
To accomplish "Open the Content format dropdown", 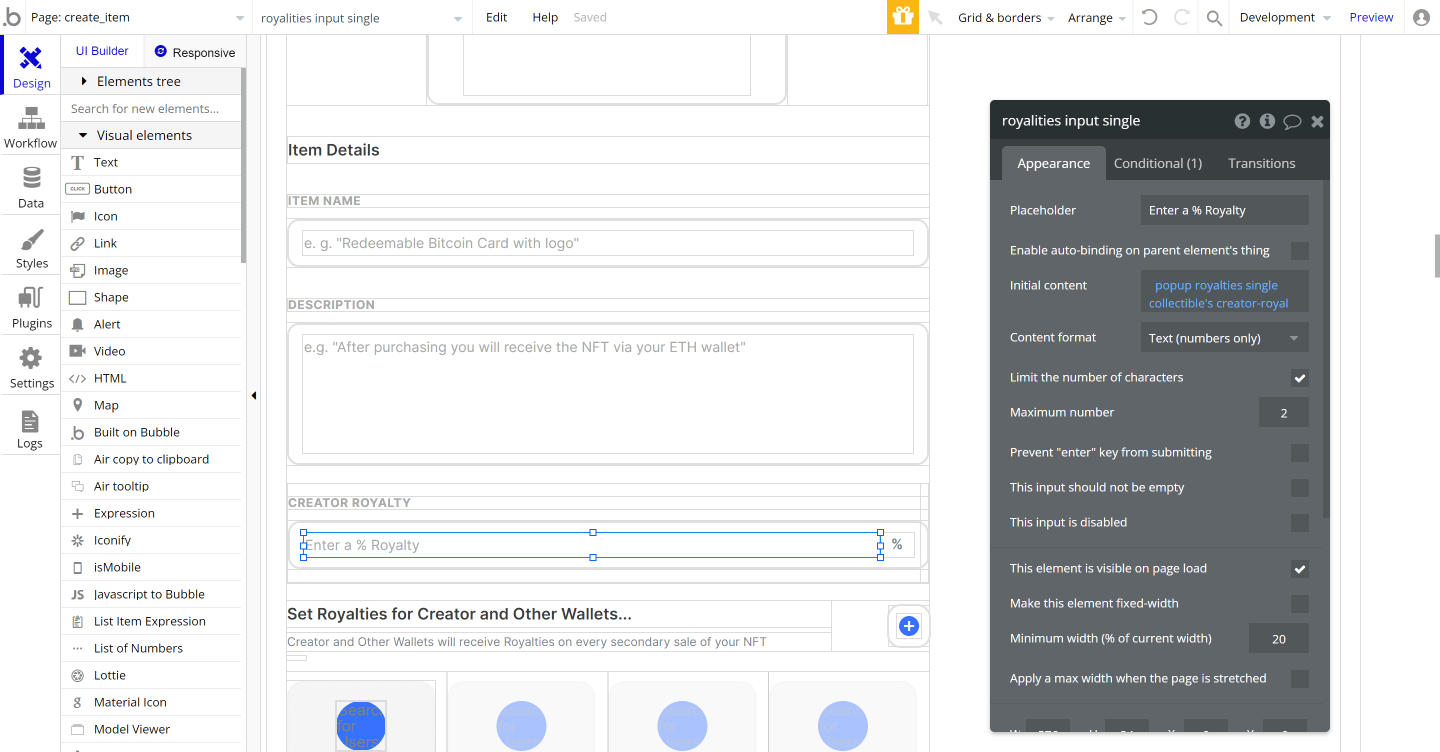I will [1224, 337].
